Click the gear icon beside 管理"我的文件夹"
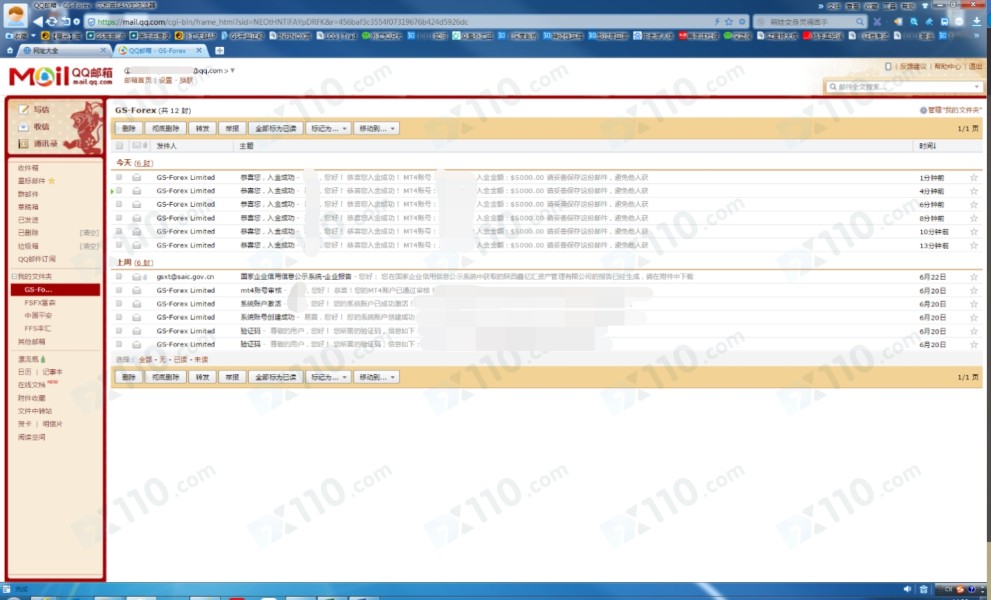 click(x=923, y=110)
